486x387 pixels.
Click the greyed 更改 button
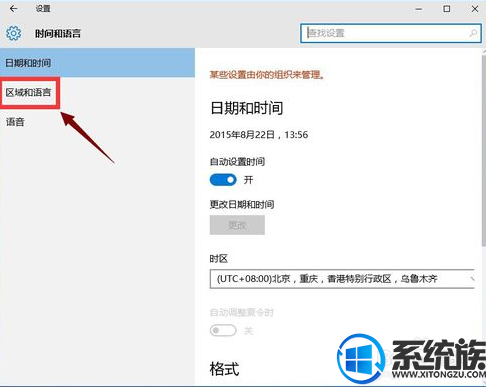pyautogui.click(x=237, y=225)
